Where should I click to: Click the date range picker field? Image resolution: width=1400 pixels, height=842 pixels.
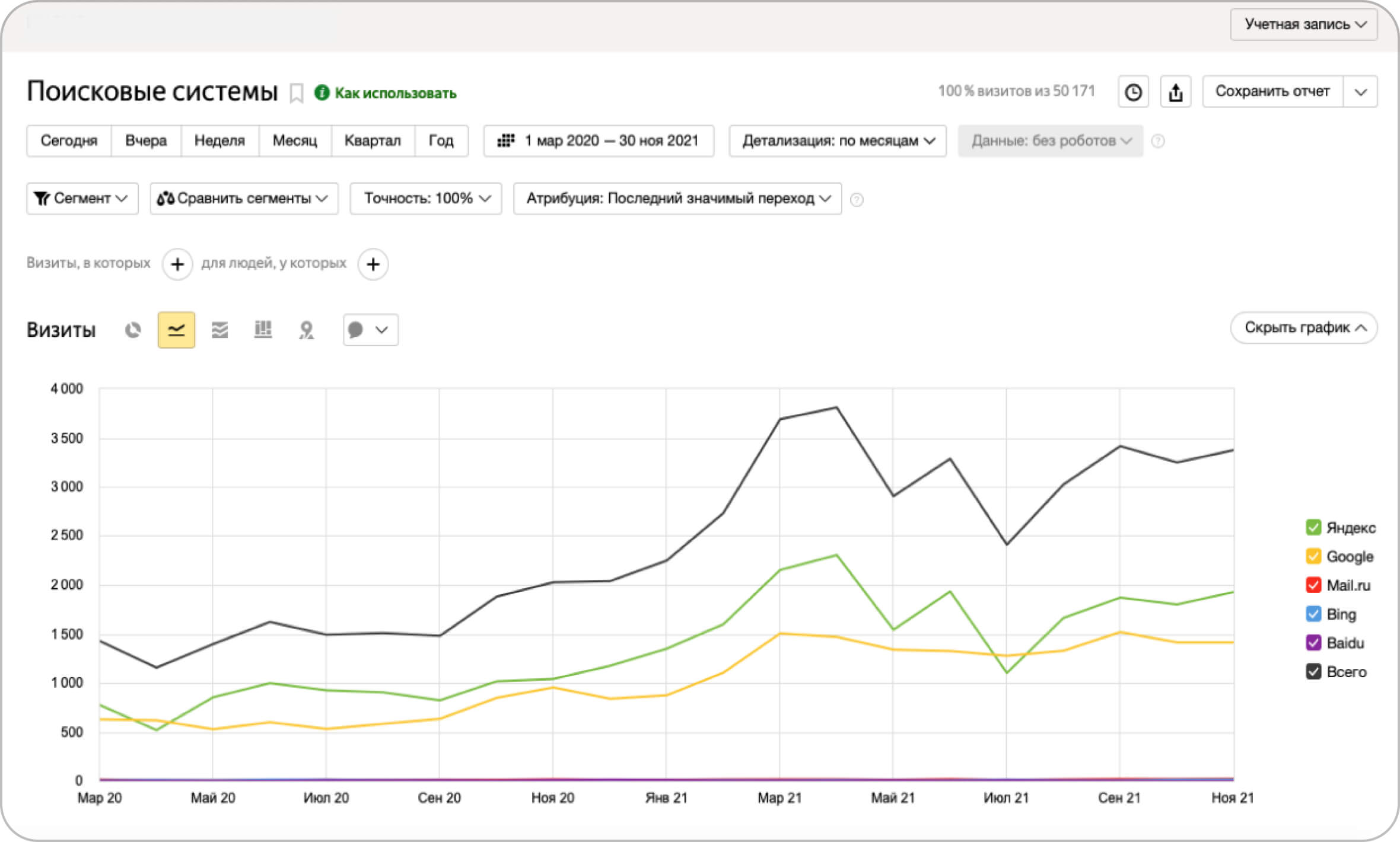point(598,141)
